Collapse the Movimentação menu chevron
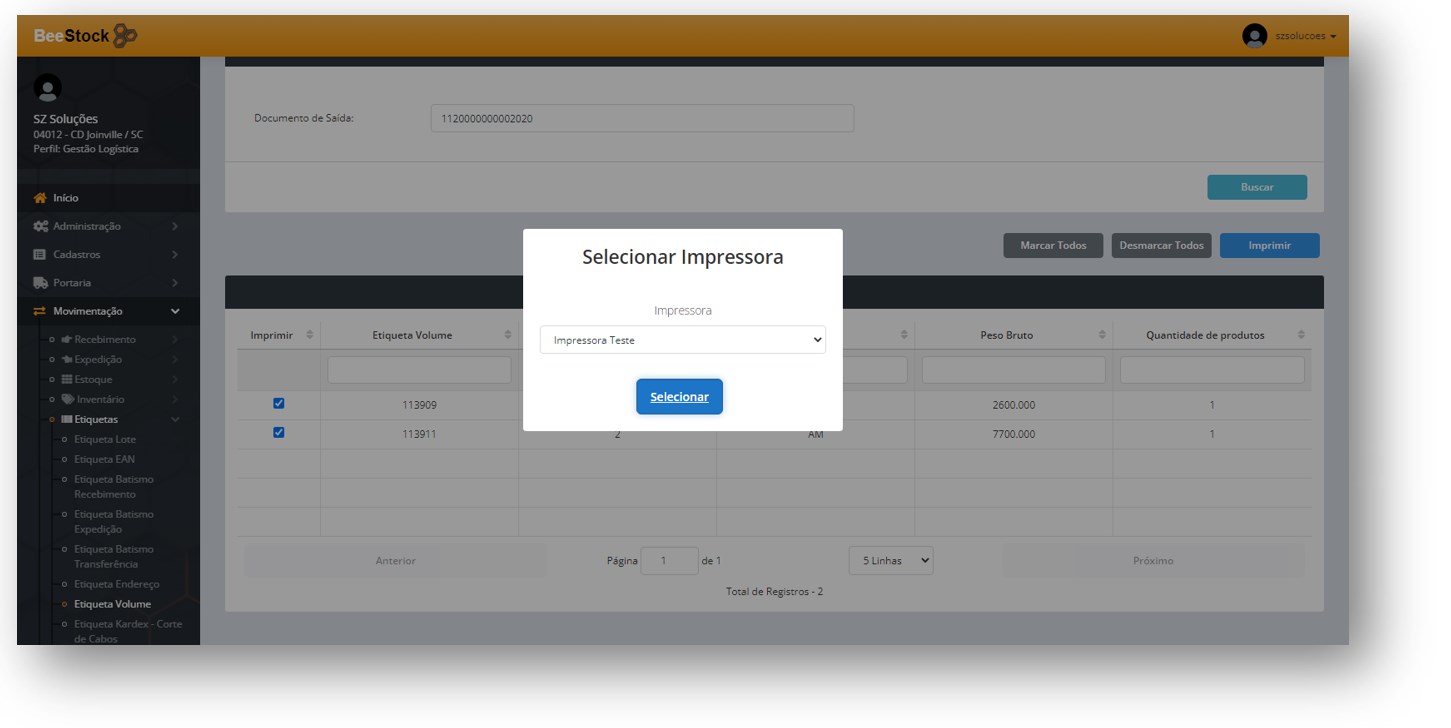The height and width of the screenshot is (728, 1451). click(175, 311)
